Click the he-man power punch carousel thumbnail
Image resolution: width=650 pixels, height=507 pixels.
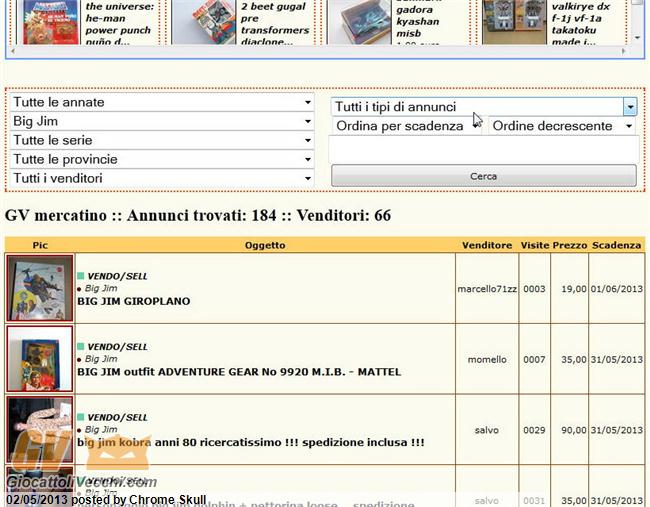click(51, 22)
